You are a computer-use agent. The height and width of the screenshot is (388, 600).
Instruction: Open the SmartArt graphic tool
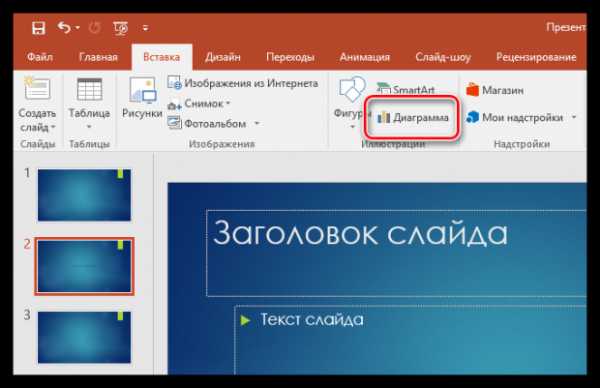(406, 90)
